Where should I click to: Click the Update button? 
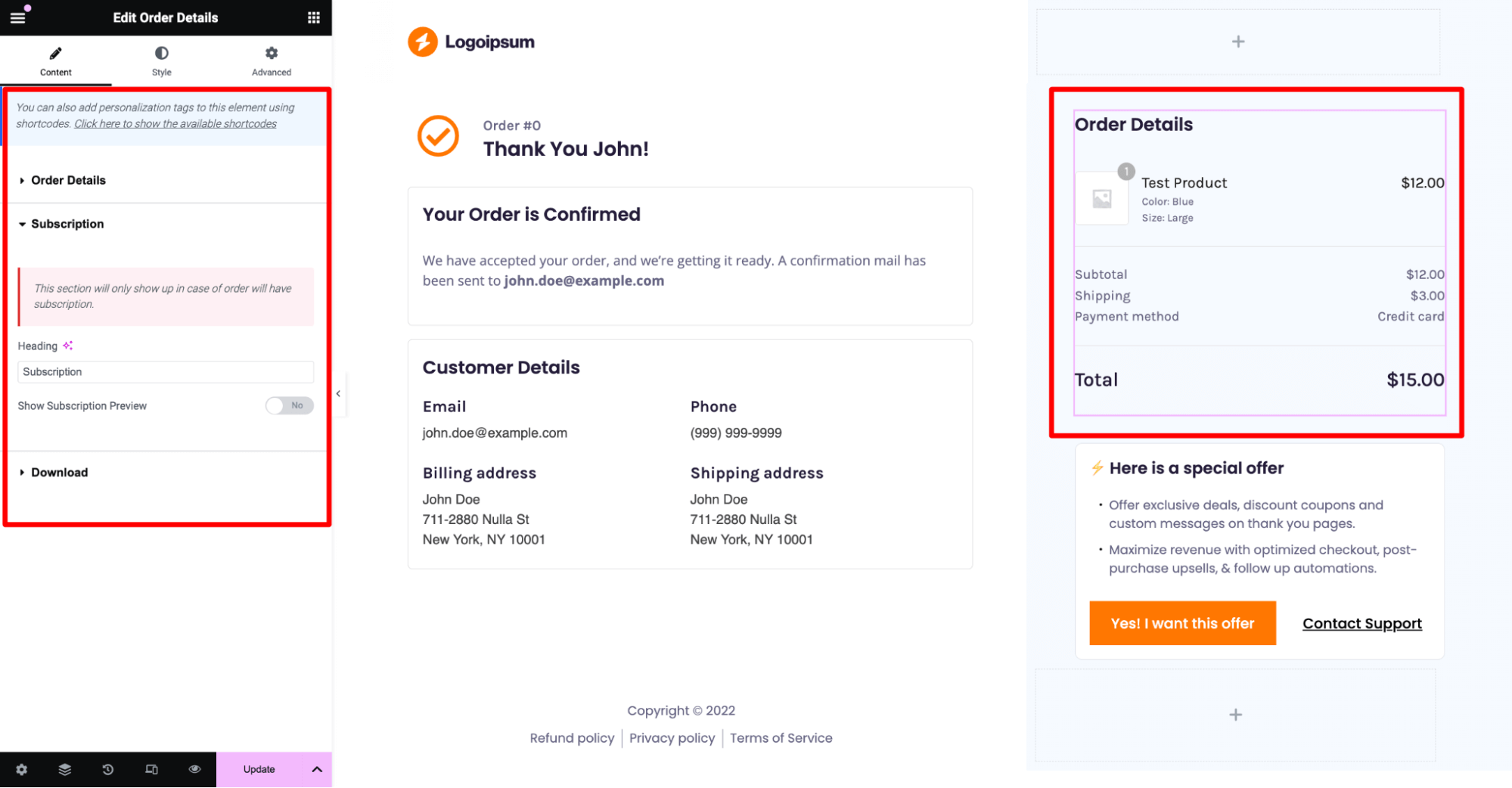coord(259,769)
